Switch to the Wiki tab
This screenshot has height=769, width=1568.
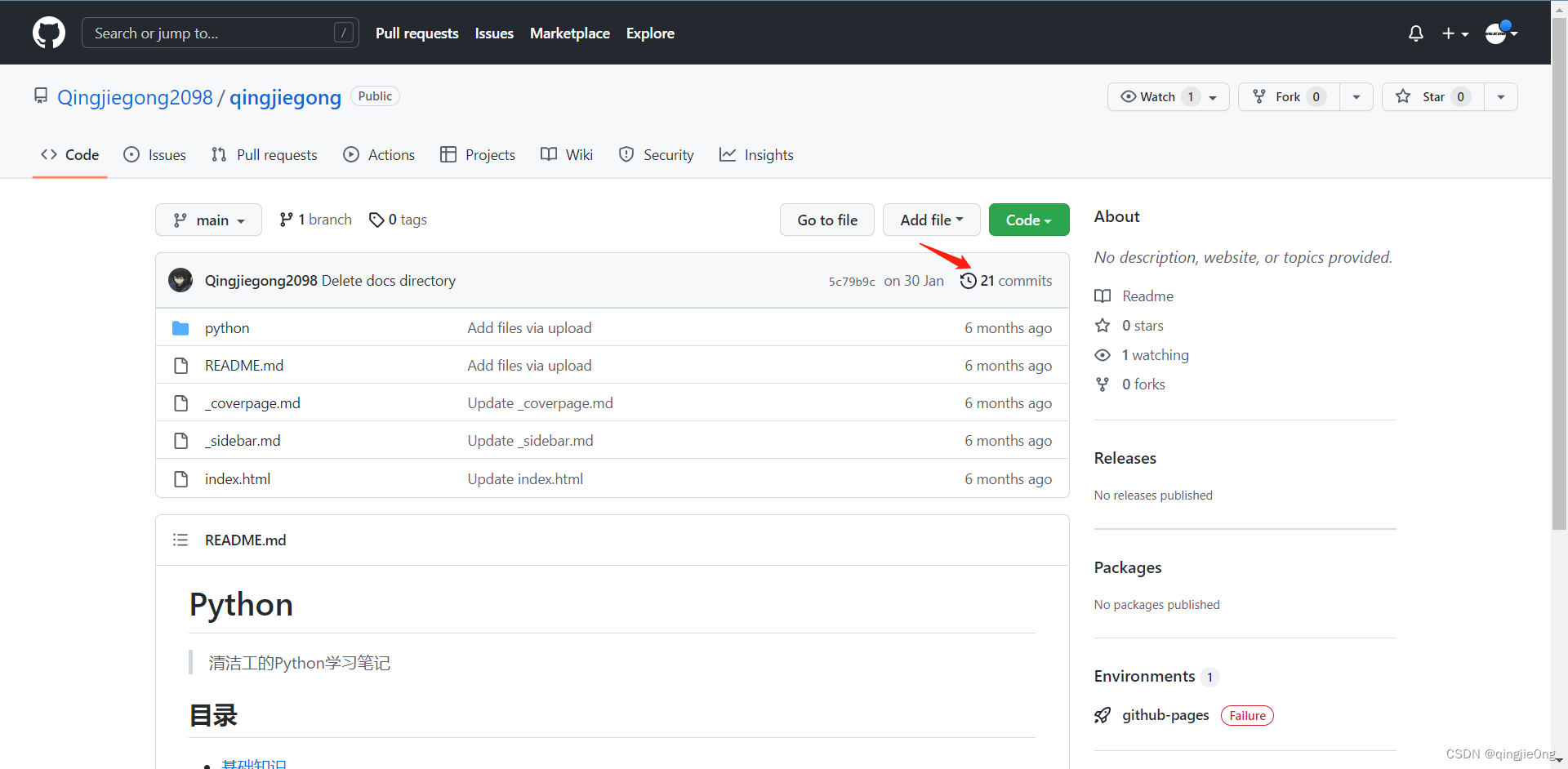pos(567,154)
